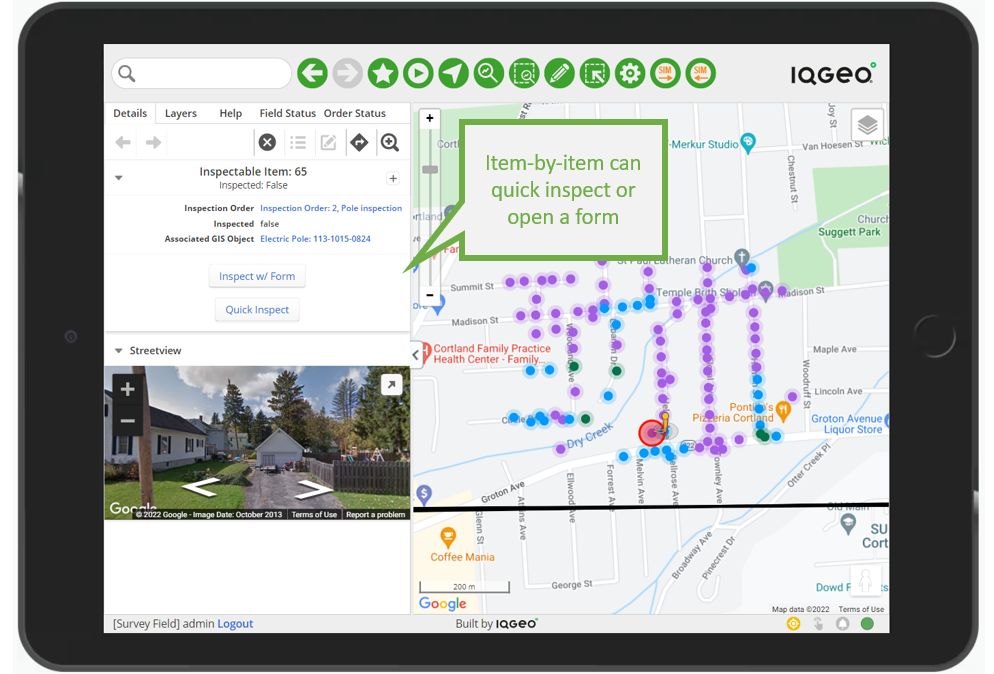This screenshot has height=674, width=994.
Task: Open bookmarks with the star icon
Action: point(383,74)
